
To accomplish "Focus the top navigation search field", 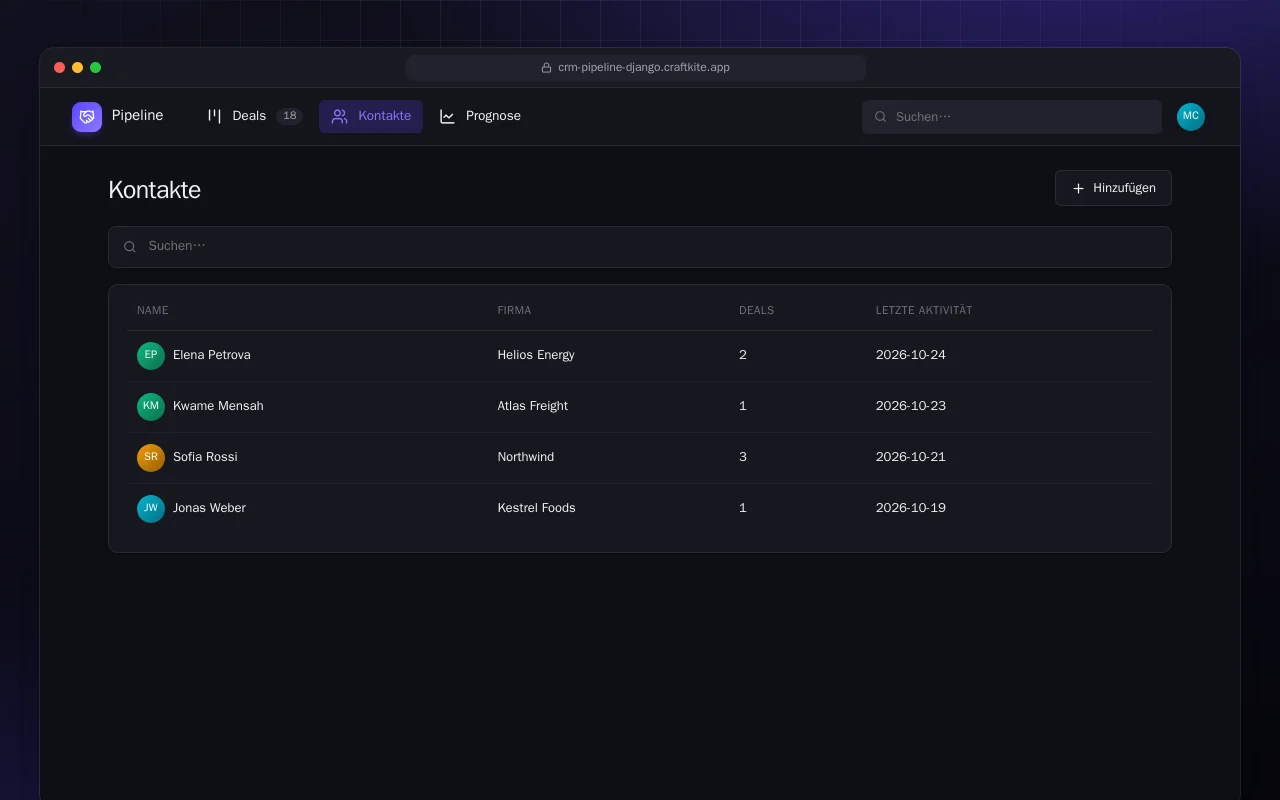I will (x=1012, y=117).
